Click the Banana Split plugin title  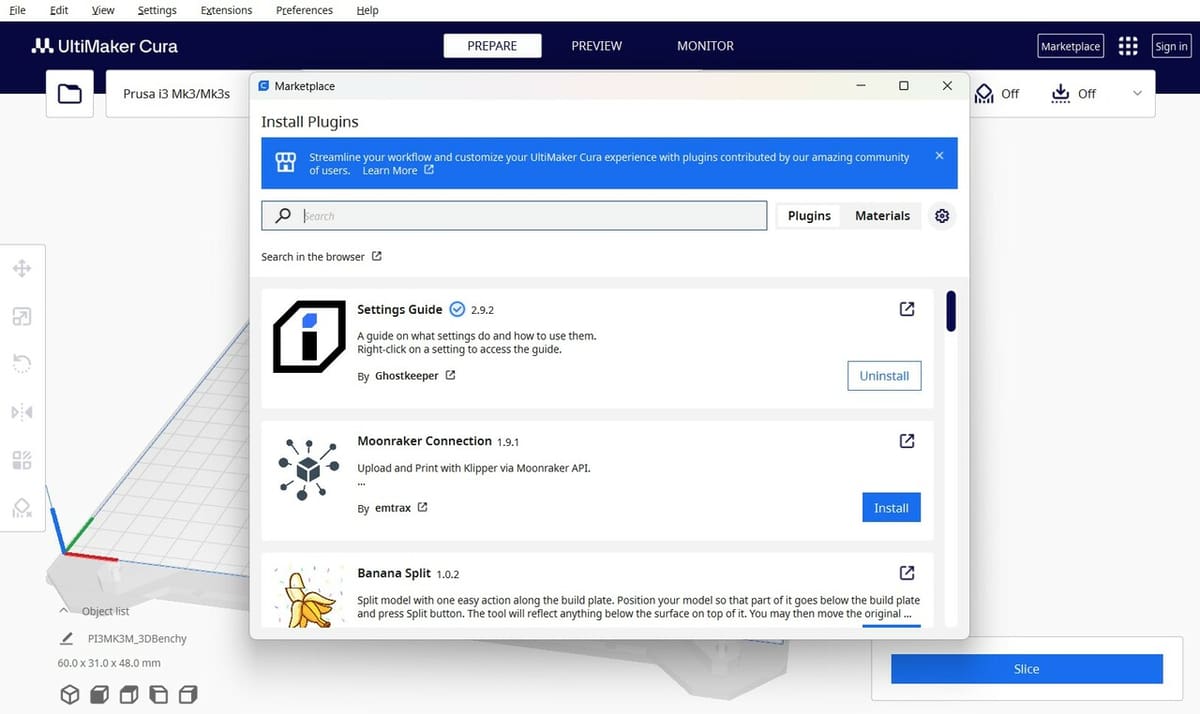(x=394, y=573)
